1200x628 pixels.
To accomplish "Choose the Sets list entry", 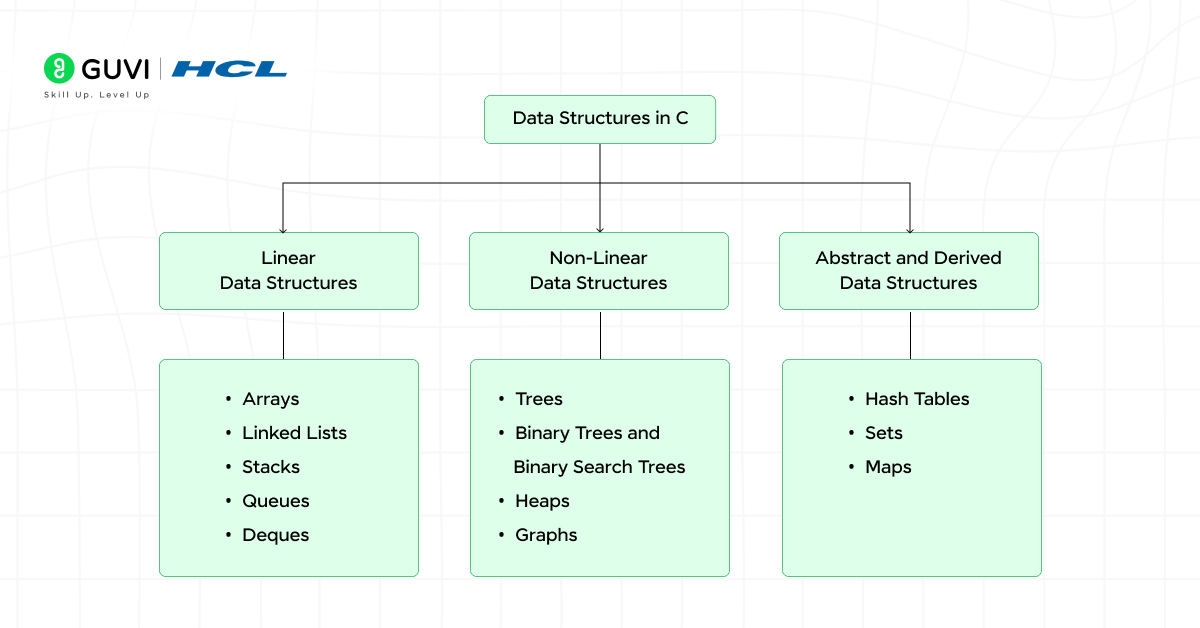I will click(883, 433).
